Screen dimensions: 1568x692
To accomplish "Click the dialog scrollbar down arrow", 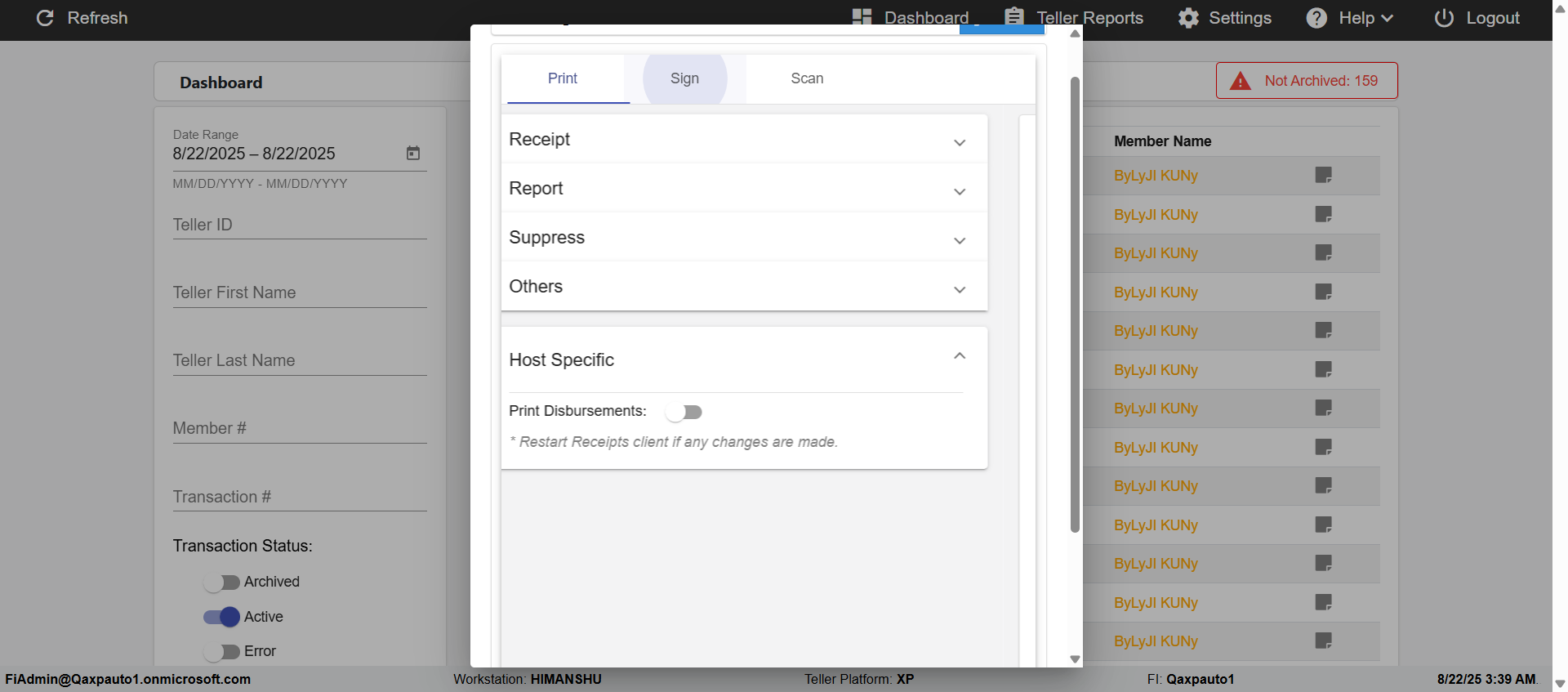I will [1075, 659].
